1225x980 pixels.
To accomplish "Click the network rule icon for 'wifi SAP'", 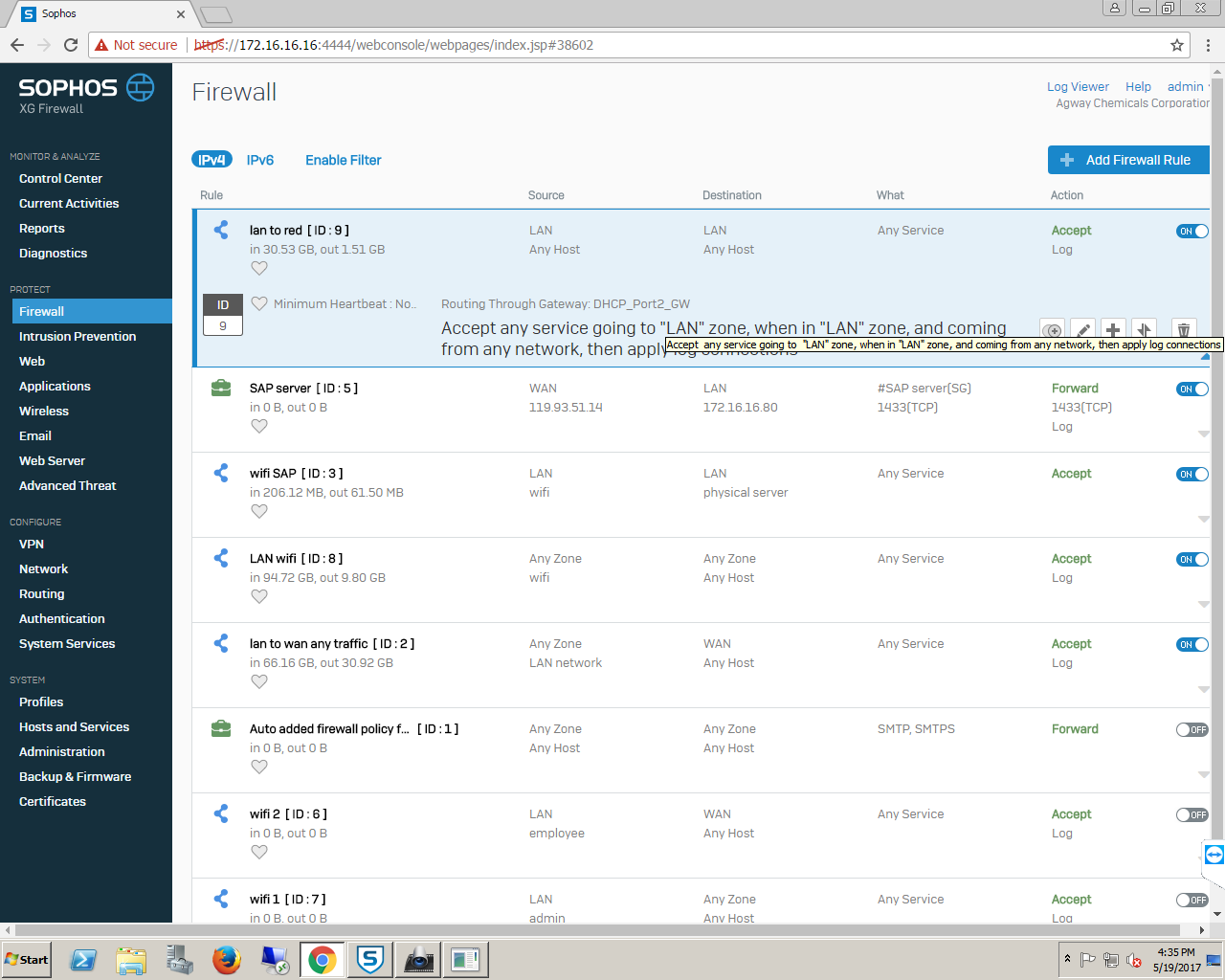I will pos(221,473).
